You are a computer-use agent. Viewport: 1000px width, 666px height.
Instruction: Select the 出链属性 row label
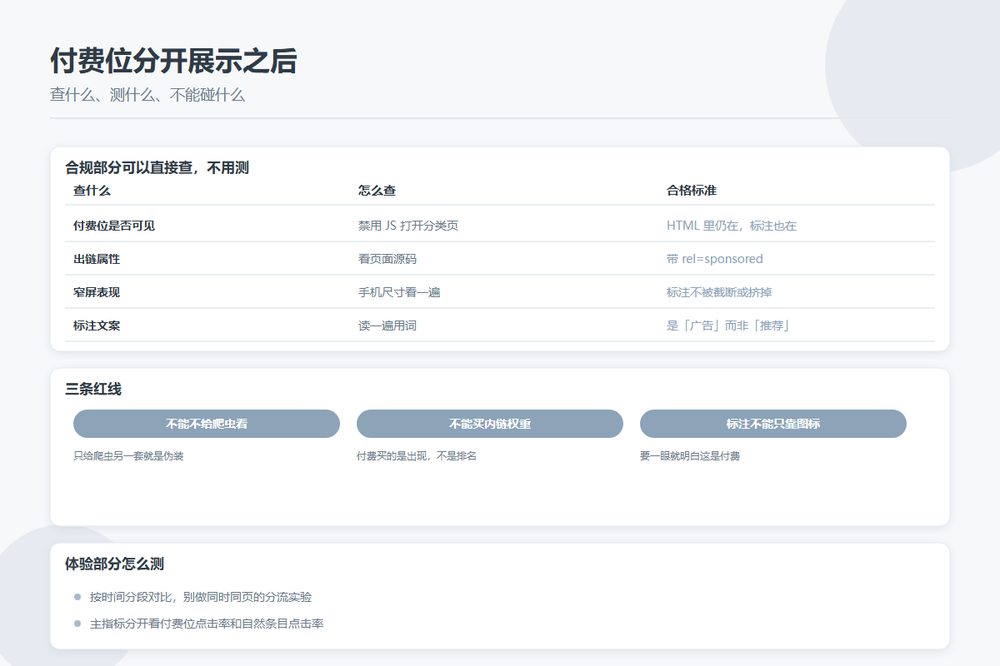pyautogui.click(x=96, y=259)
